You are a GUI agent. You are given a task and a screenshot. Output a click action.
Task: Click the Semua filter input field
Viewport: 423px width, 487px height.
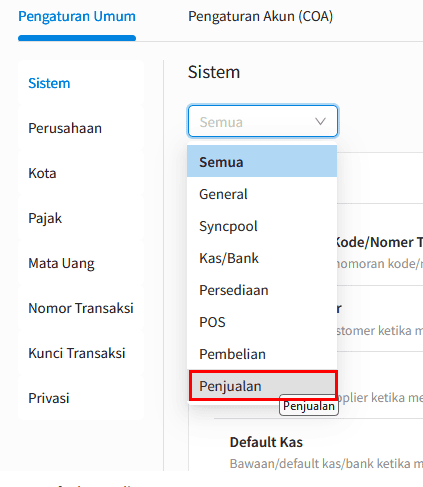[263, 121]
